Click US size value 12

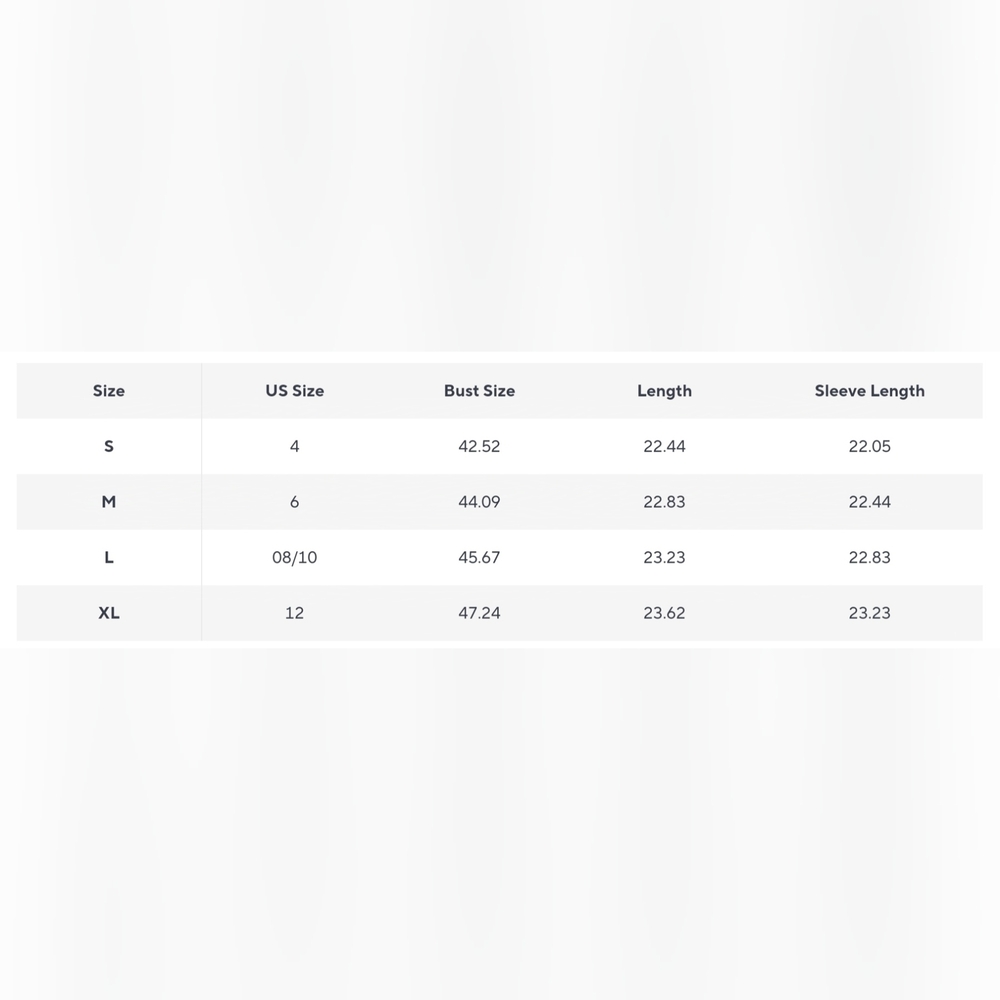pyautogui.click(x=295, y=613)
